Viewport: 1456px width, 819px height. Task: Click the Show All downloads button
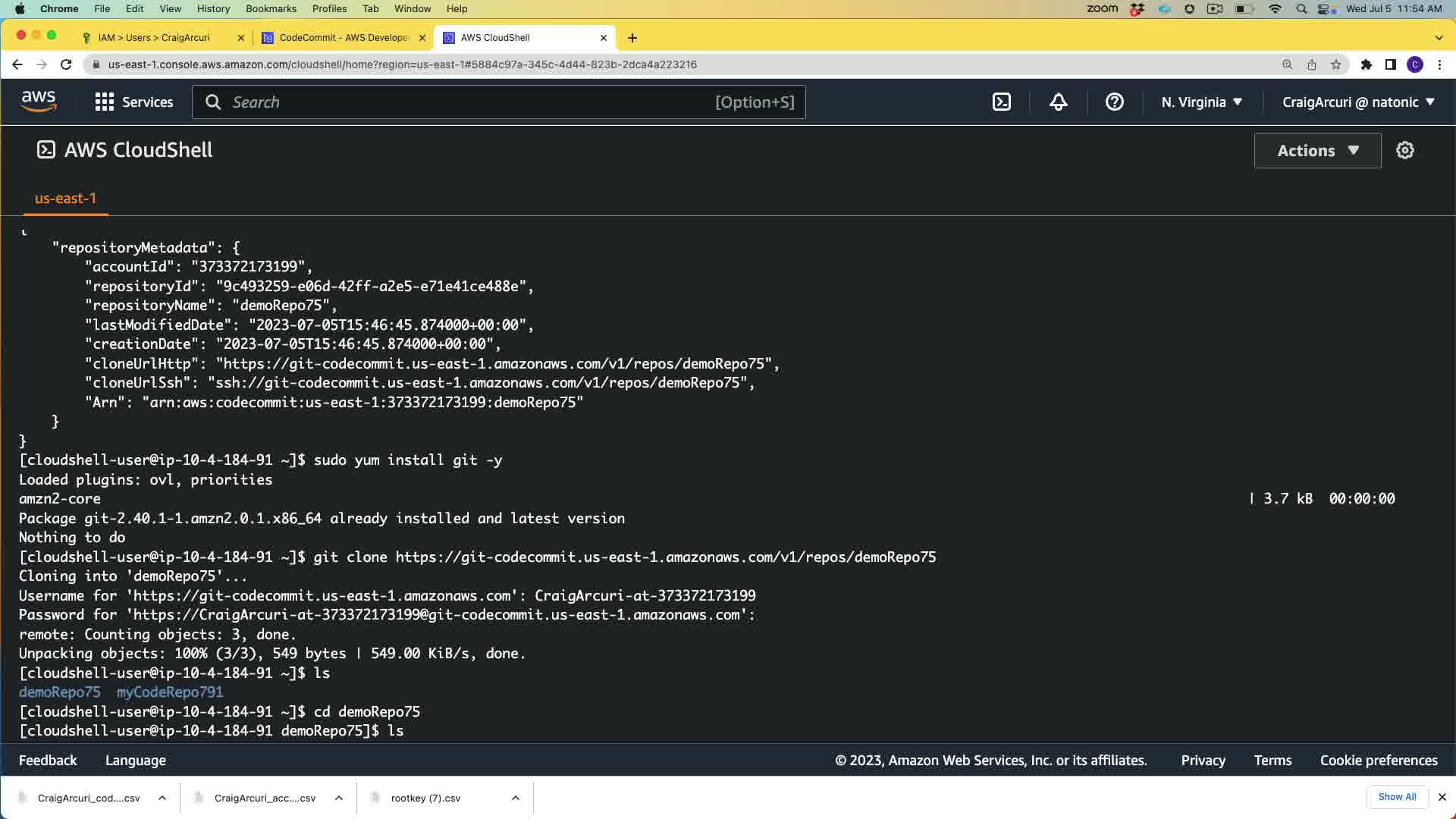(x=1397, y=797)
